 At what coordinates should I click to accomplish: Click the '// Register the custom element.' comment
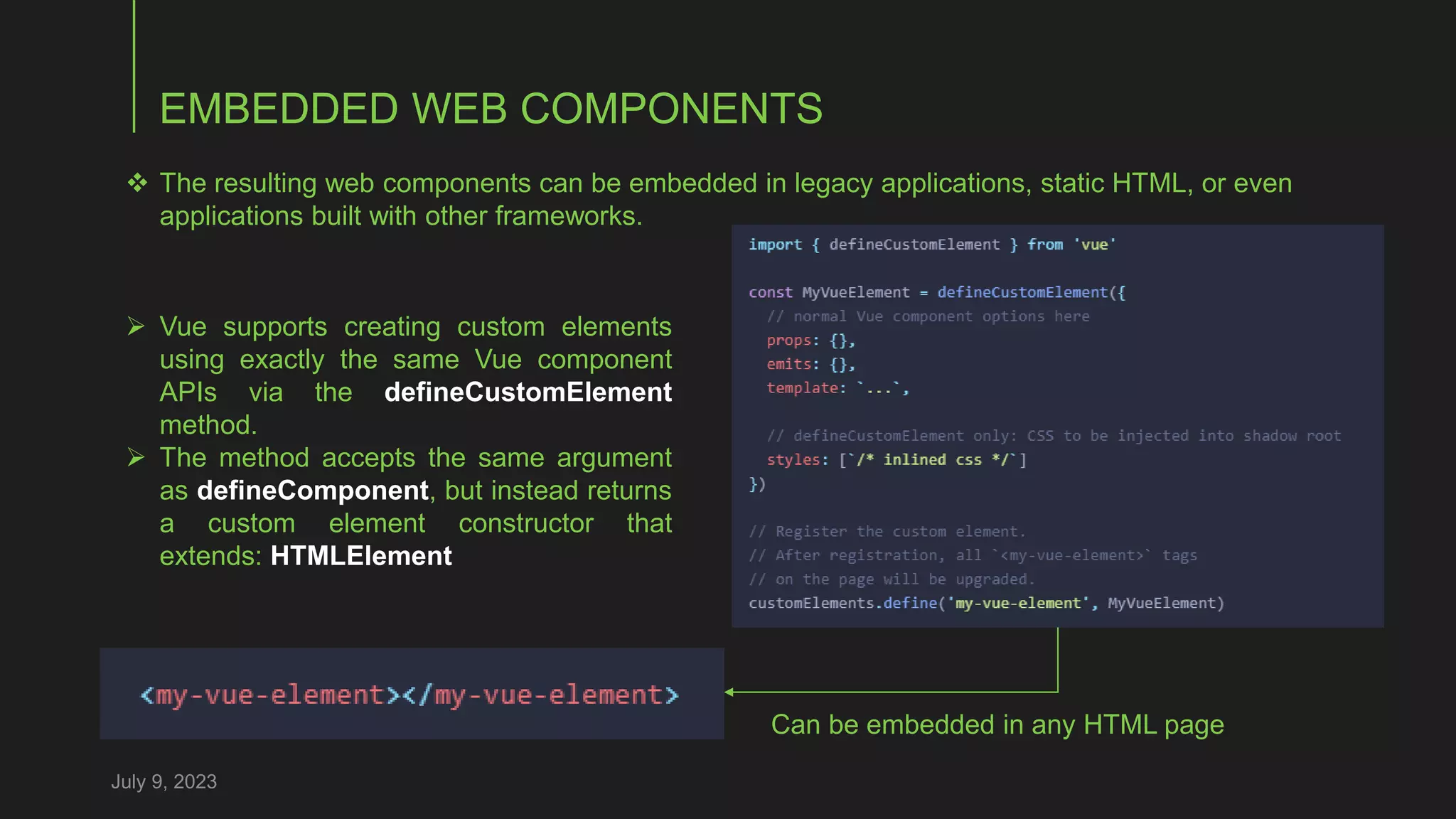887,532
